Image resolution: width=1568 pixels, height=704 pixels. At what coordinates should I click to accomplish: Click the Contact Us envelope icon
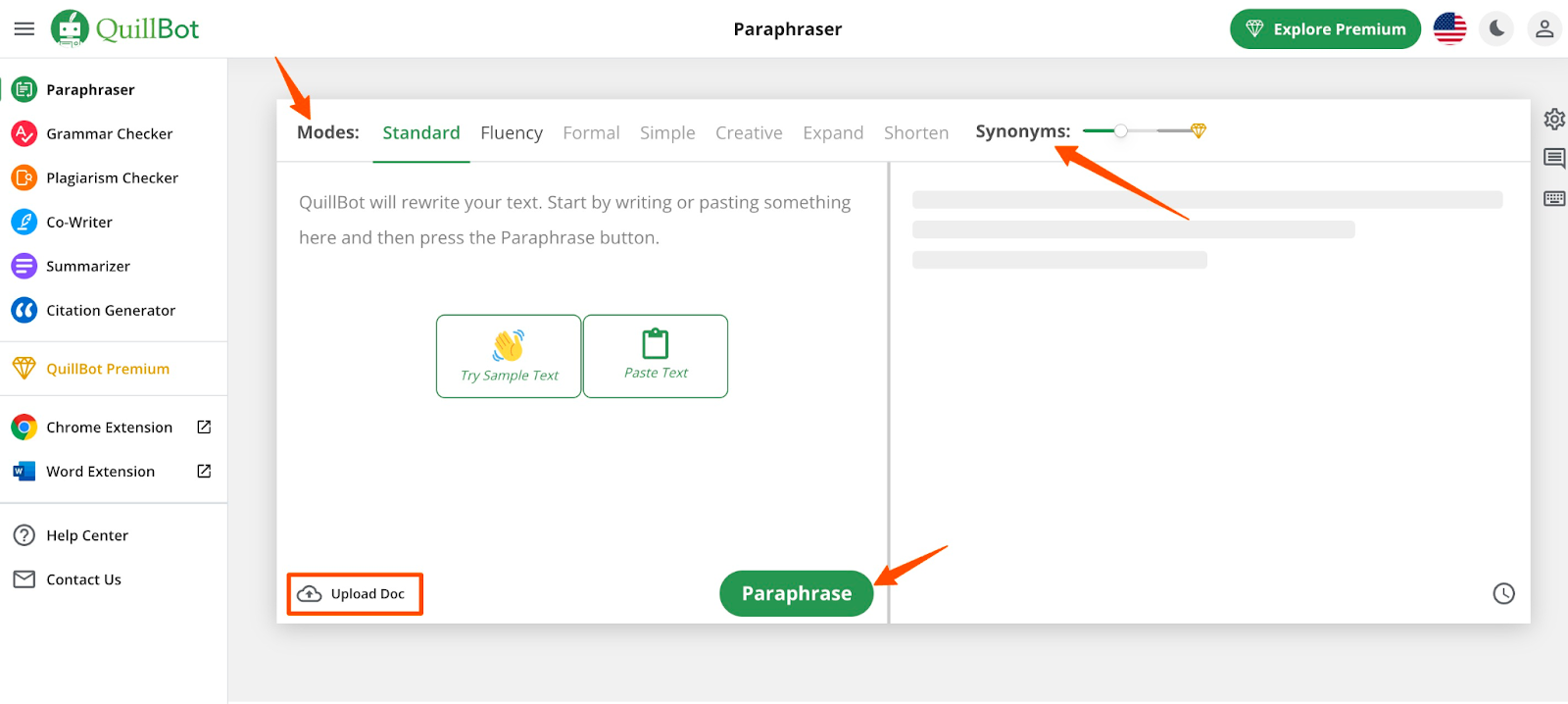(x=24, y=579)
